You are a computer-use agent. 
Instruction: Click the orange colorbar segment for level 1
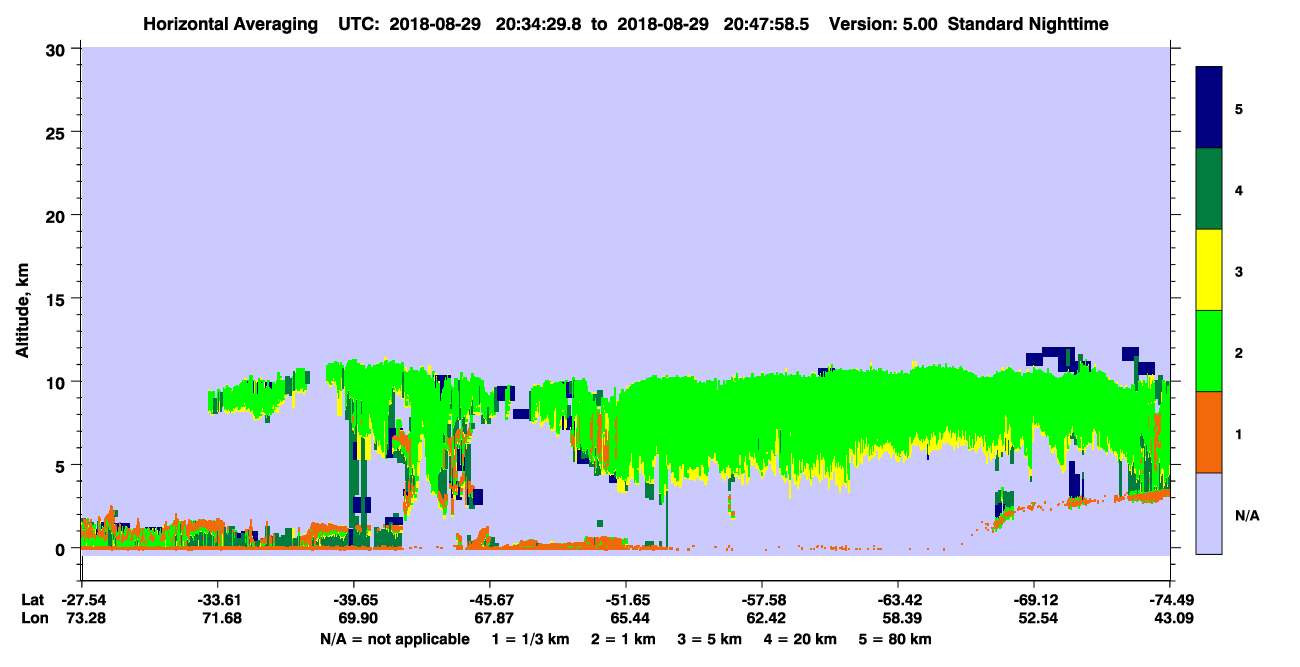[1209, 432]
